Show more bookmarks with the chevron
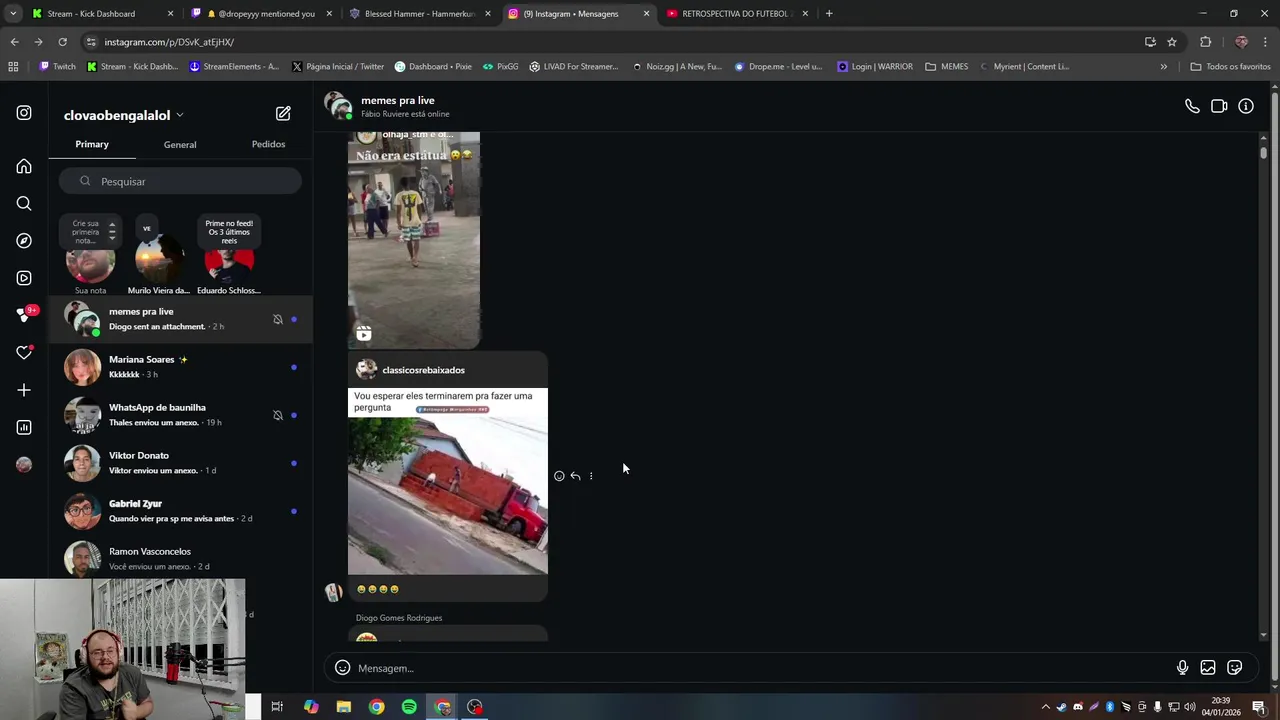Viewport: 1280px width, 720px height. click(x=1163, y=67)
